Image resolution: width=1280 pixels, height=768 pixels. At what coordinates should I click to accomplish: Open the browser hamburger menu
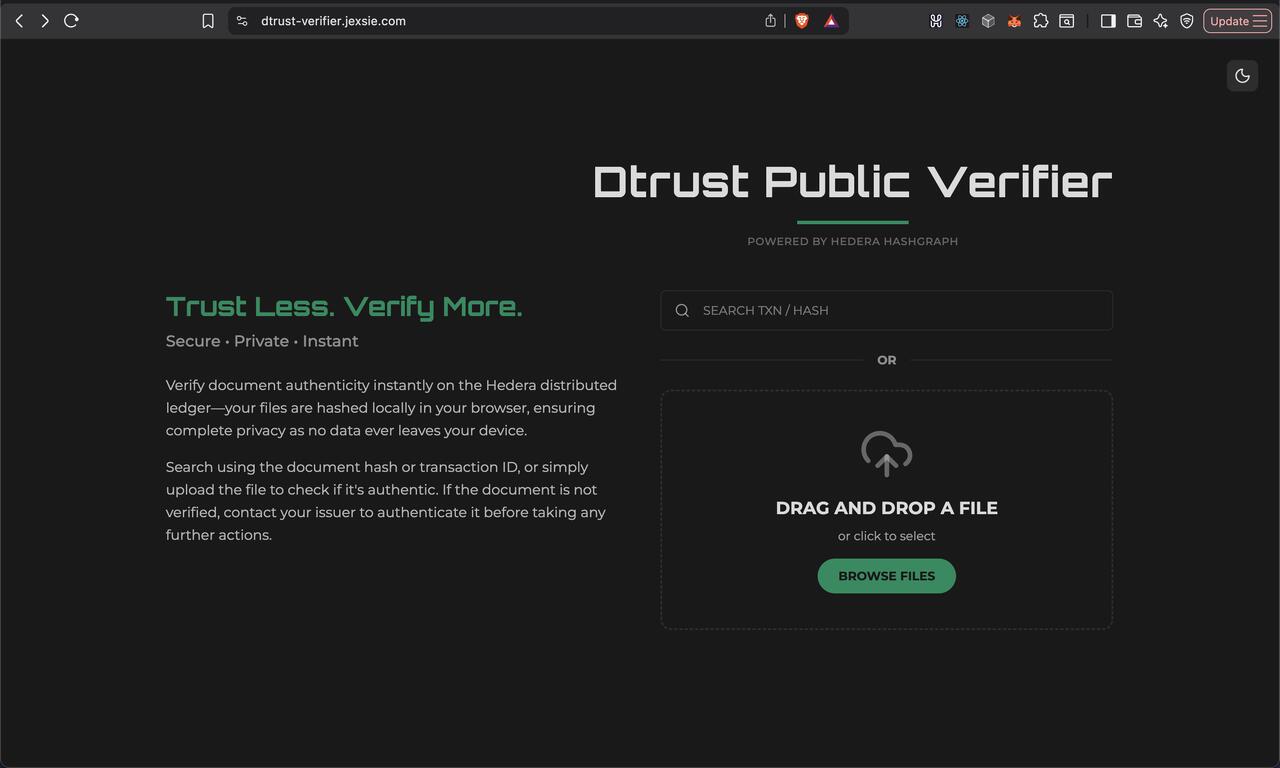point(1260,21)
